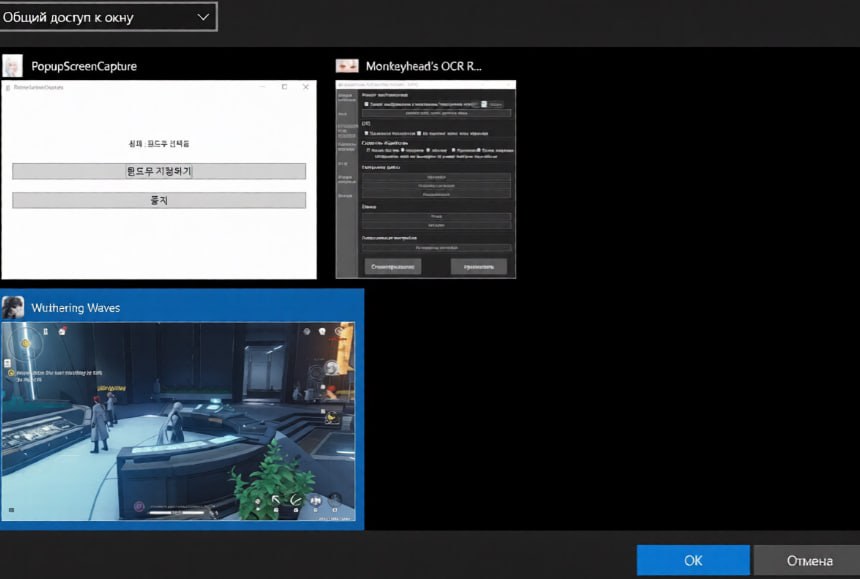Click the '중지' button in PopupScreenCapture preview
Screen dimensions: 860x579
159,200
